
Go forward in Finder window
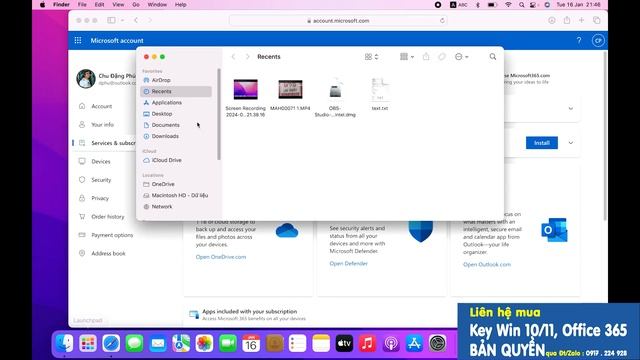coord(247,57)
